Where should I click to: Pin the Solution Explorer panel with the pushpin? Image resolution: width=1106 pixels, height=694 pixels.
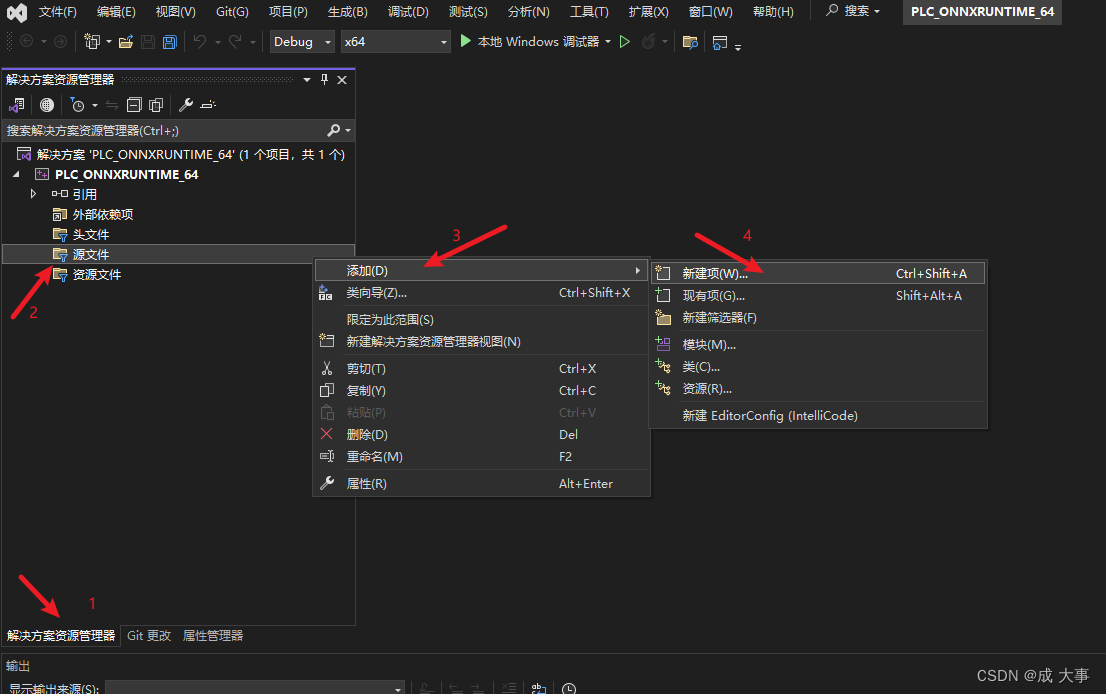(324, 80)
